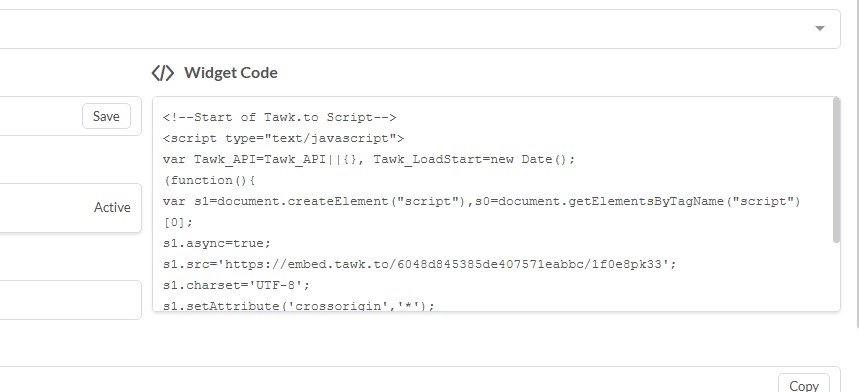Click the document.createElement code line

482,201
